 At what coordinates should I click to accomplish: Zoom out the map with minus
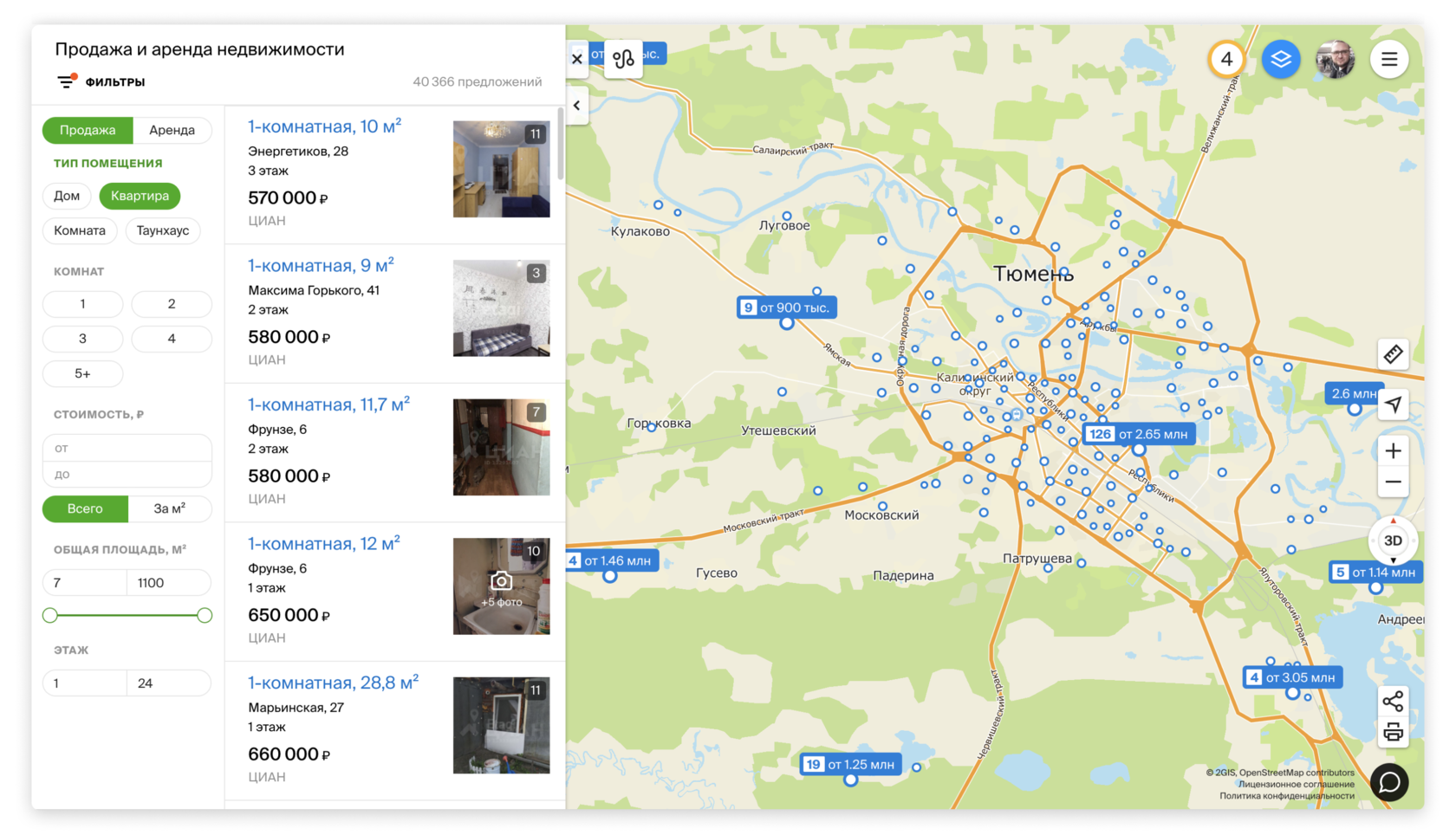(x=1393, y=482)
